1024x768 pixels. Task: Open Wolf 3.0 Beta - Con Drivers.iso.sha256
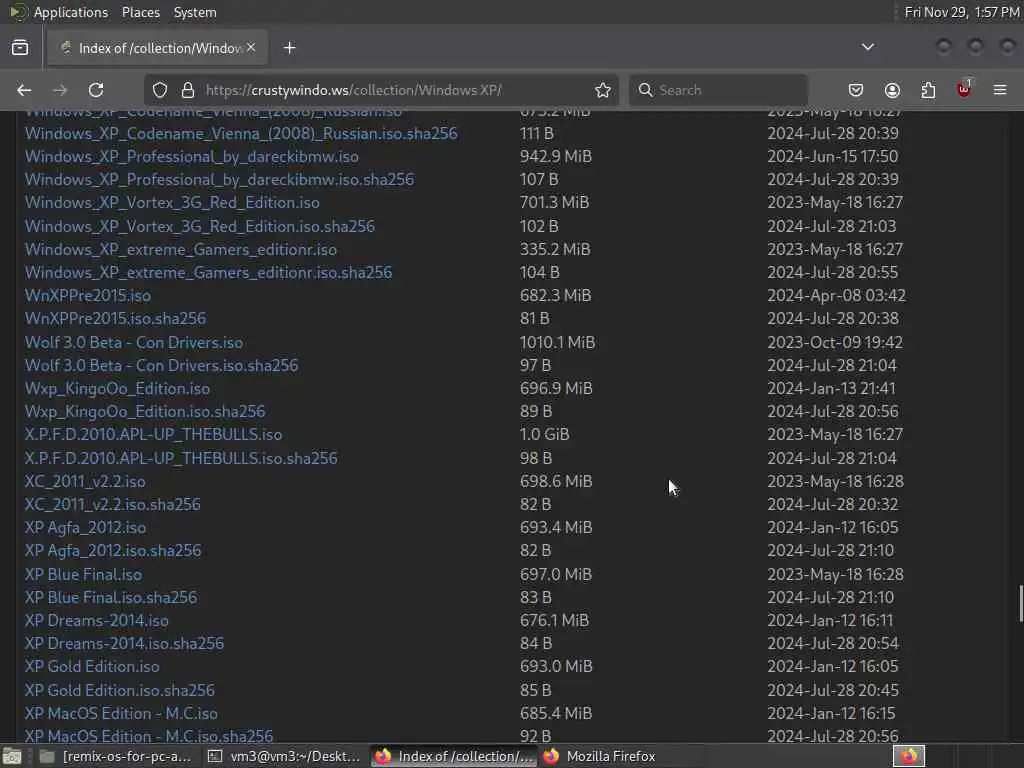click(x=161, y=365)
